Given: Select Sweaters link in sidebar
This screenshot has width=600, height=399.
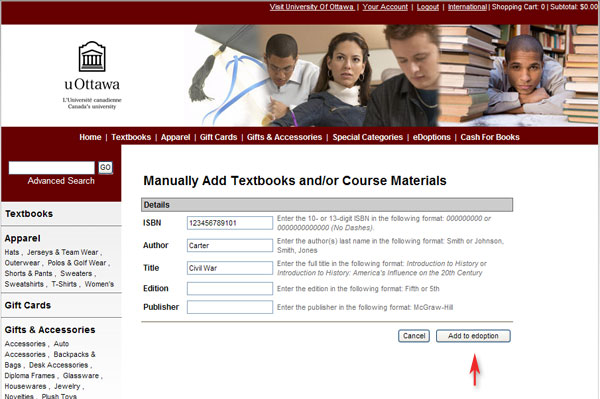Looking at the screenshot, I should click(x=76, y=274).
